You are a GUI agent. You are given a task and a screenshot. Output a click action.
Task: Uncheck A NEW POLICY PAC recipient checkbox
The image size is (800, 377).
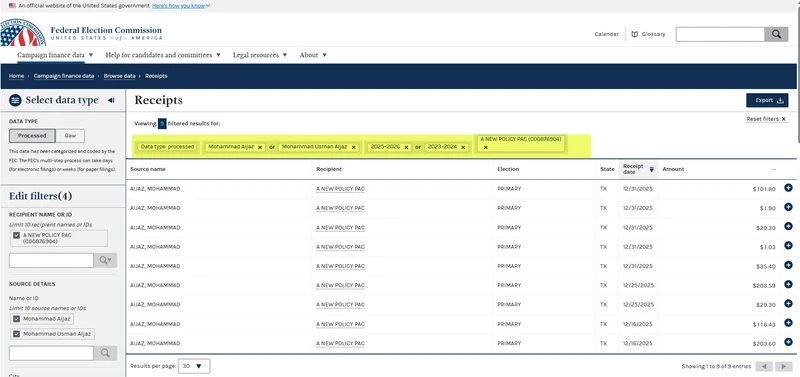point(17,235)
